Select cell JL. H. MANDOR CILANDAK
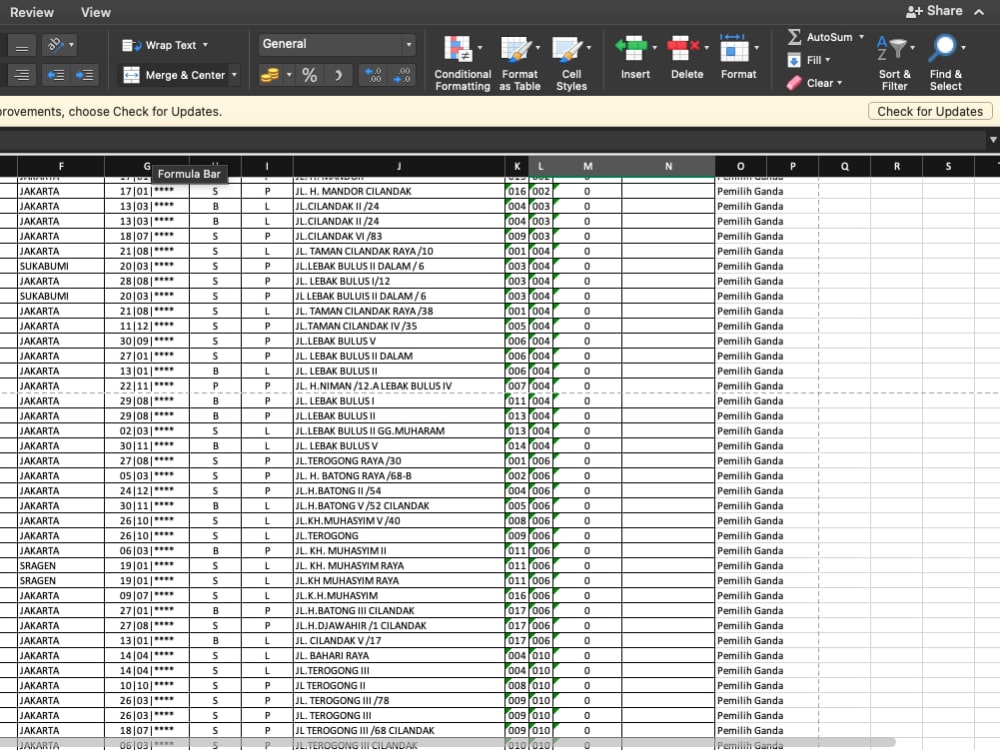 (399, 191)
